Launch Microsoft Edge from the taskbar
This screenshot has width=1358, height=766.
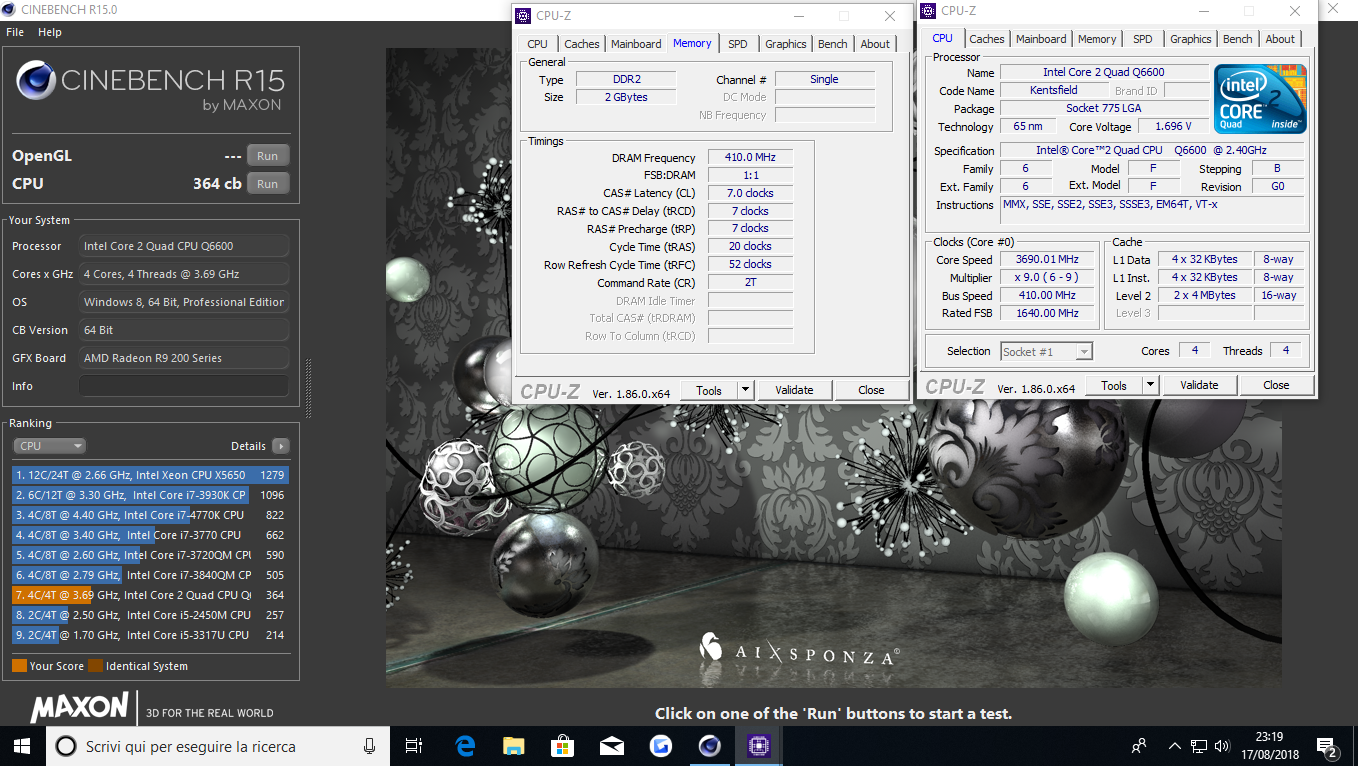[465, 746]
